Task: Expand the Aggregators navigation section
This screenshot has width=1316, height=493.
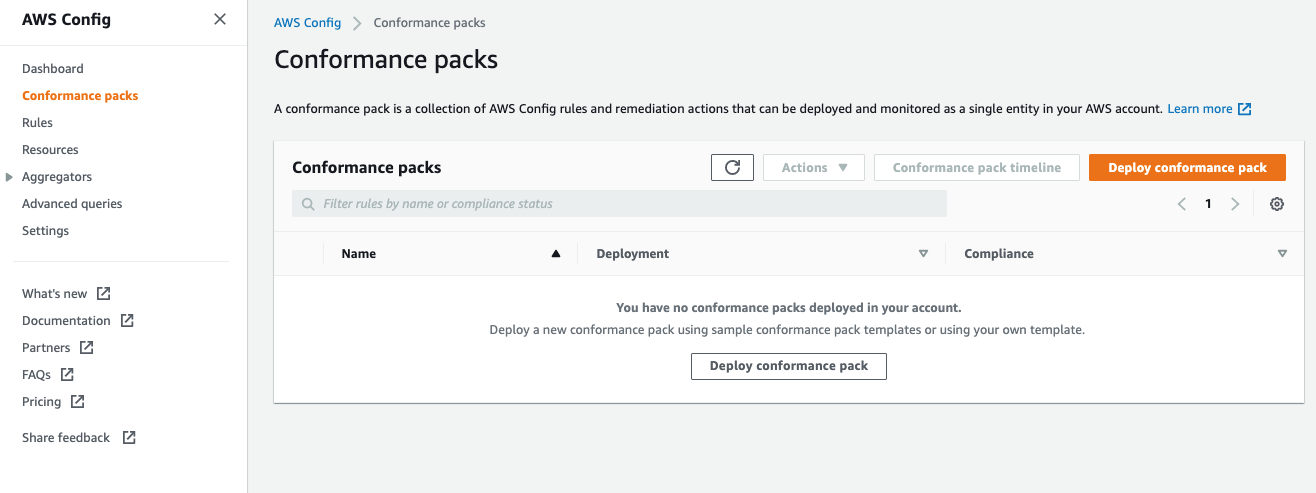Action: [x=10, y=177]
